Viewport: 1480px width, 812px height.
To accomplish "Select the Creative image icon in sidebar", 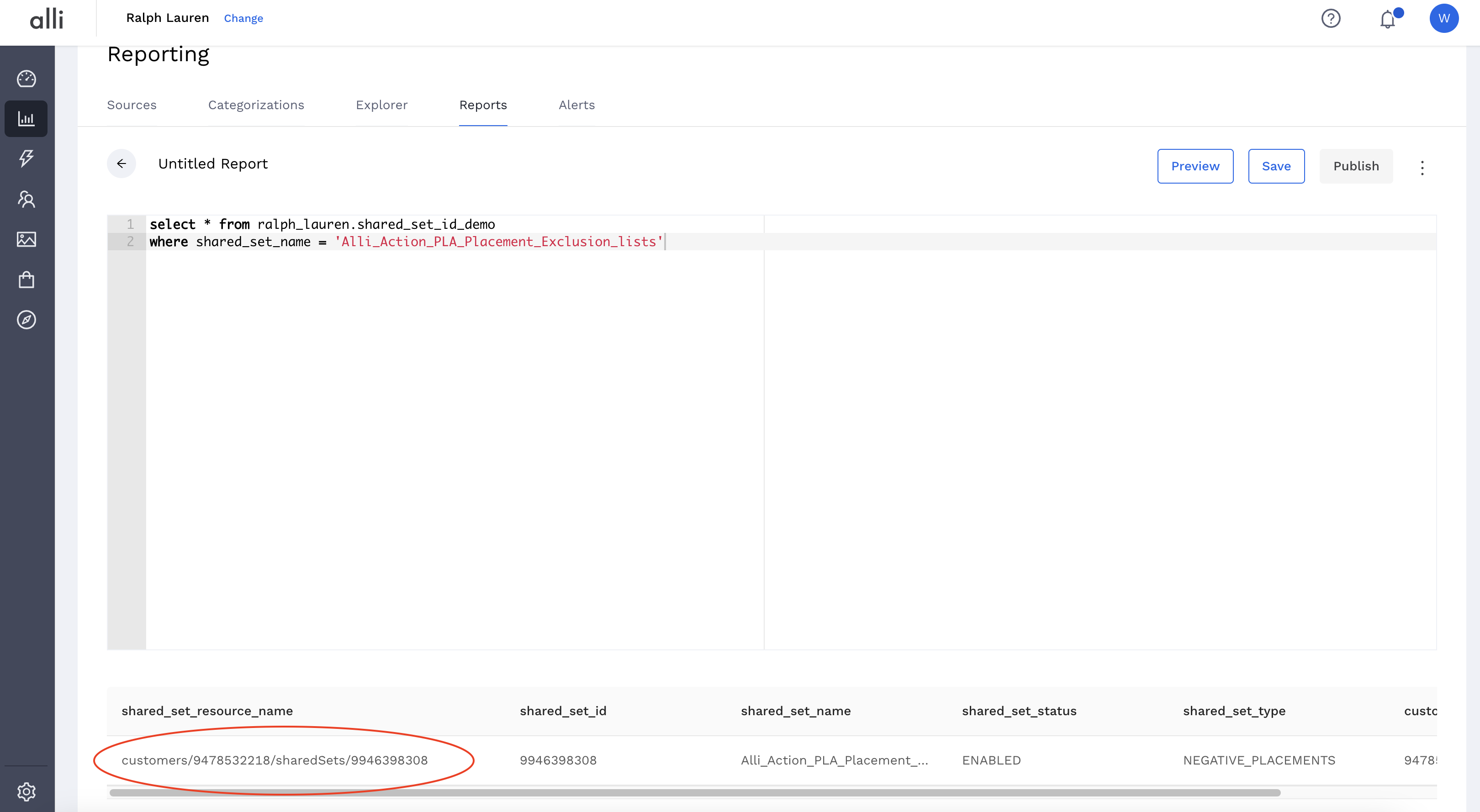I will 26,239.
